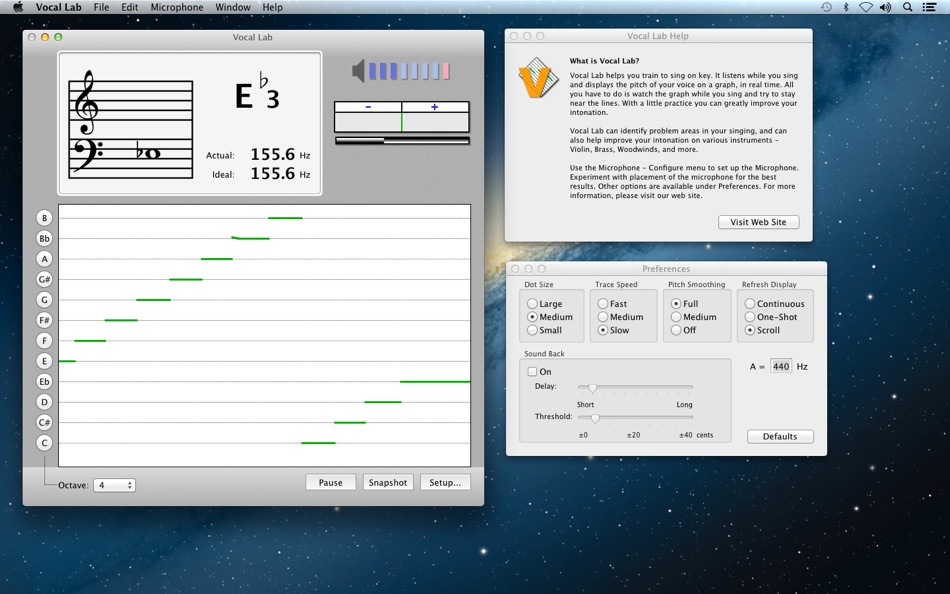Open the Help menu
The height and width of the screenshot is (594, 950).
pos(272,7)
